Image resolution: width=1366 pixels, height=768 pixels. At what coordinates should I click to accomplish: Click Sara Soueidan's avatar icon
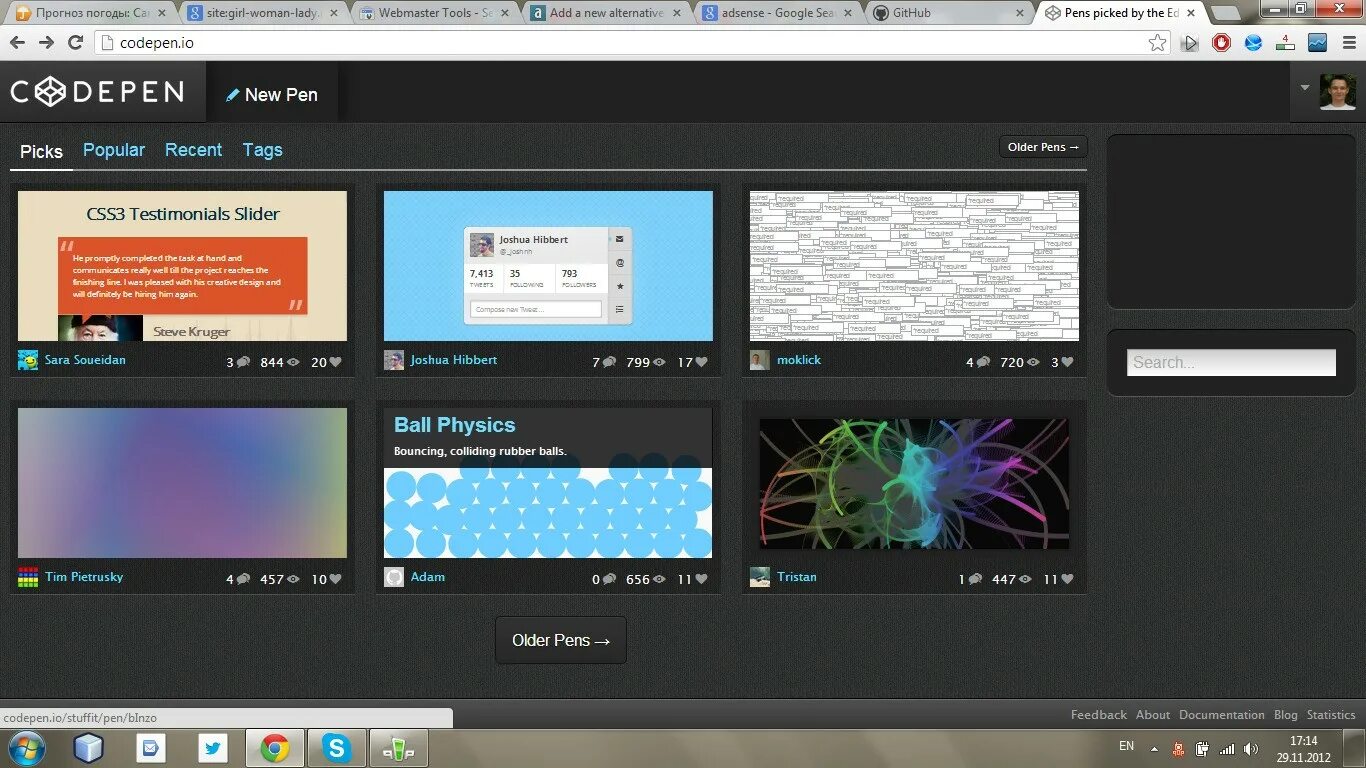[28, 360]
